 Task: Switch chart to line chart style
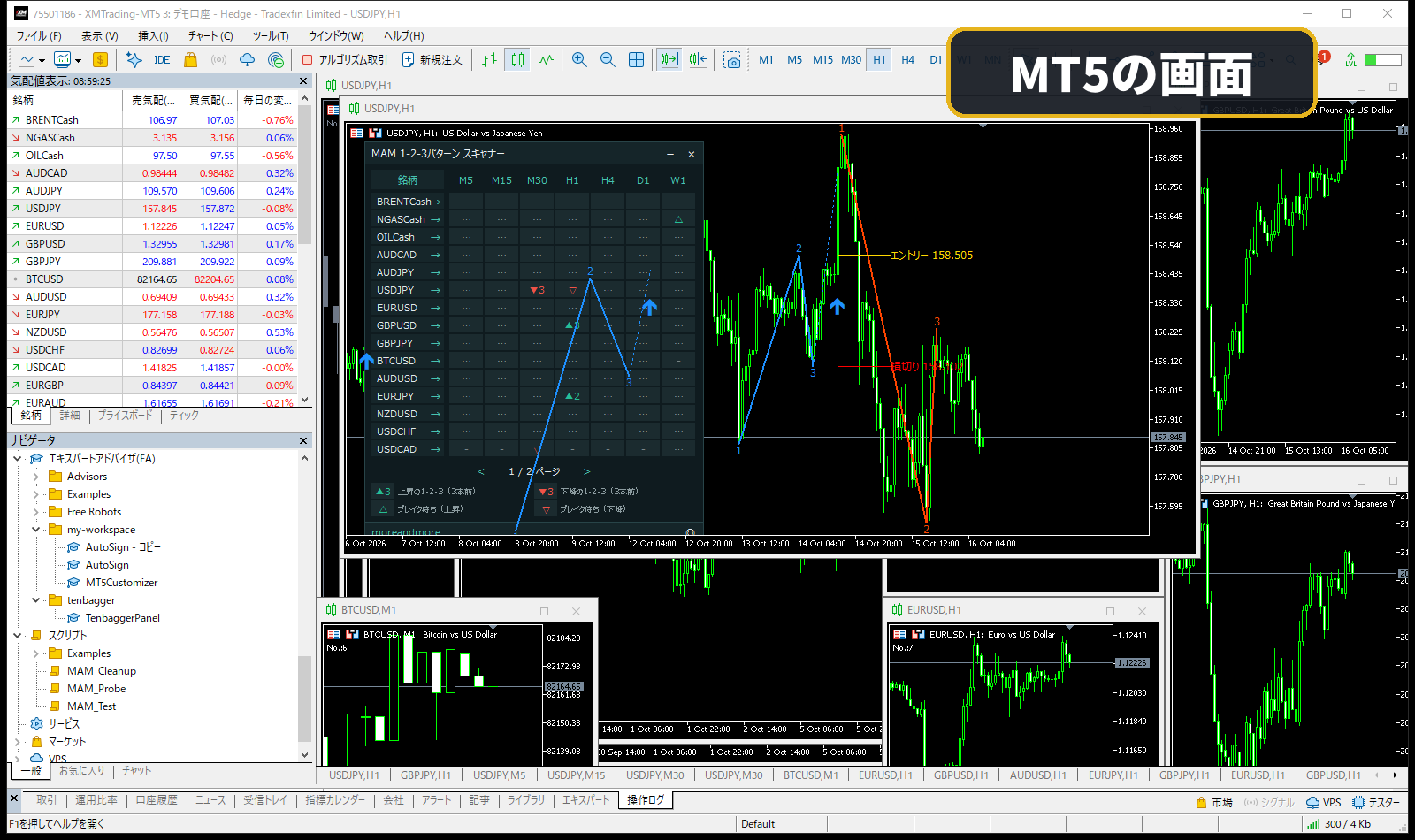[x=546, y=60]
